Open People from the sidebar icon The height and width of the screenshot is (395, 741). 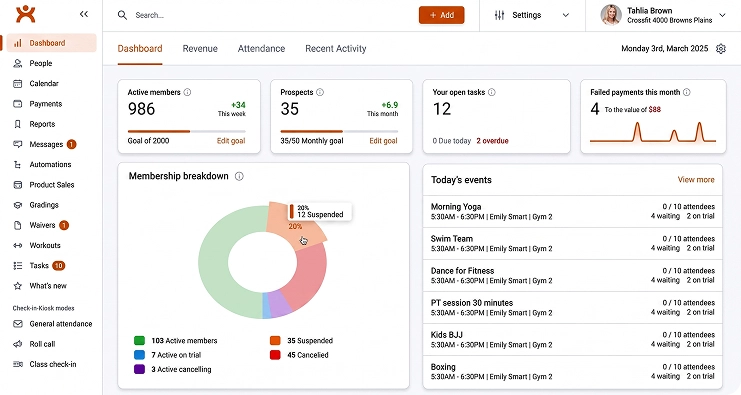pos(17,63)
